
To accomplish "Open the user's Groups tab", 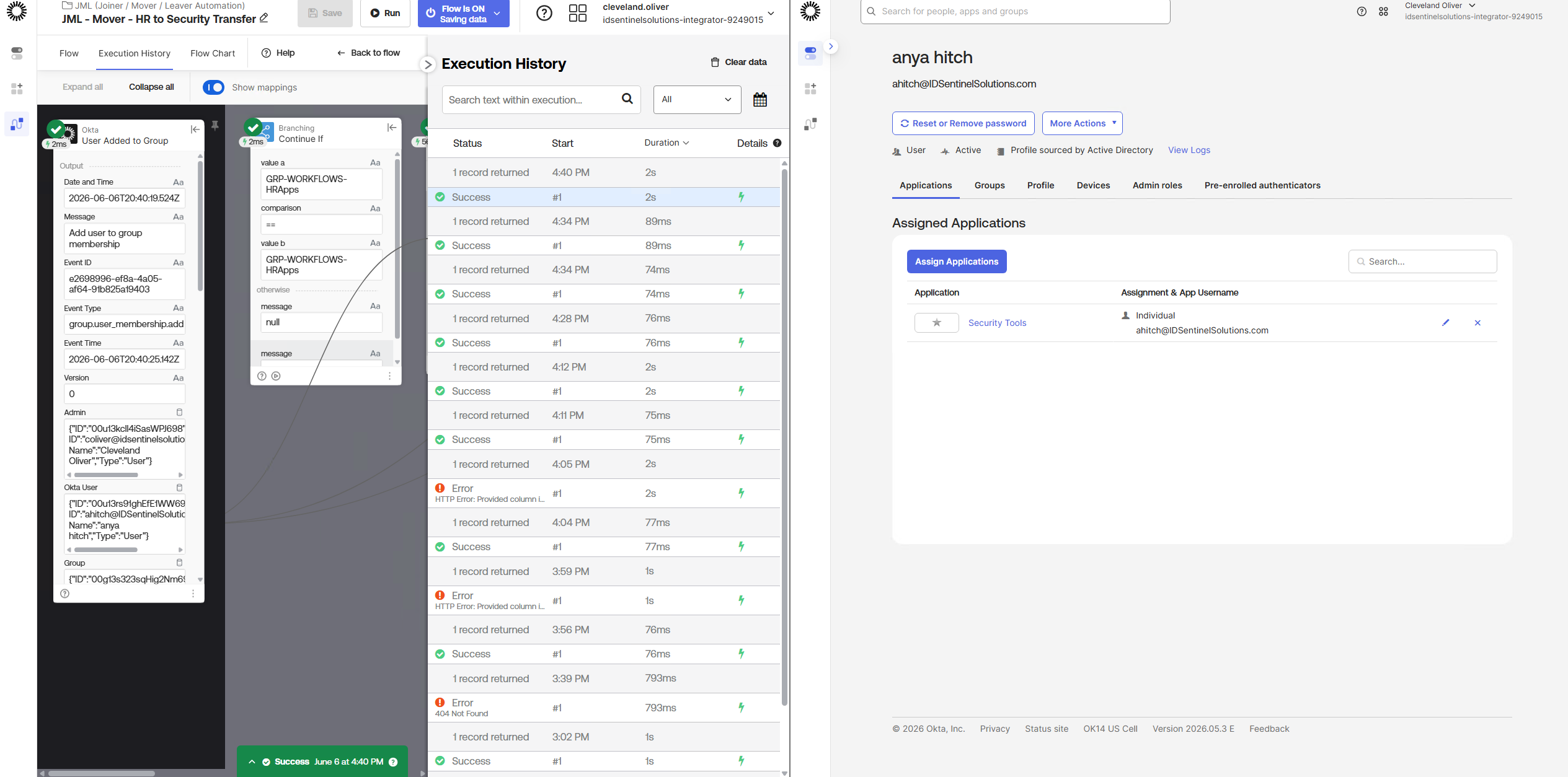I will [990, 185].
